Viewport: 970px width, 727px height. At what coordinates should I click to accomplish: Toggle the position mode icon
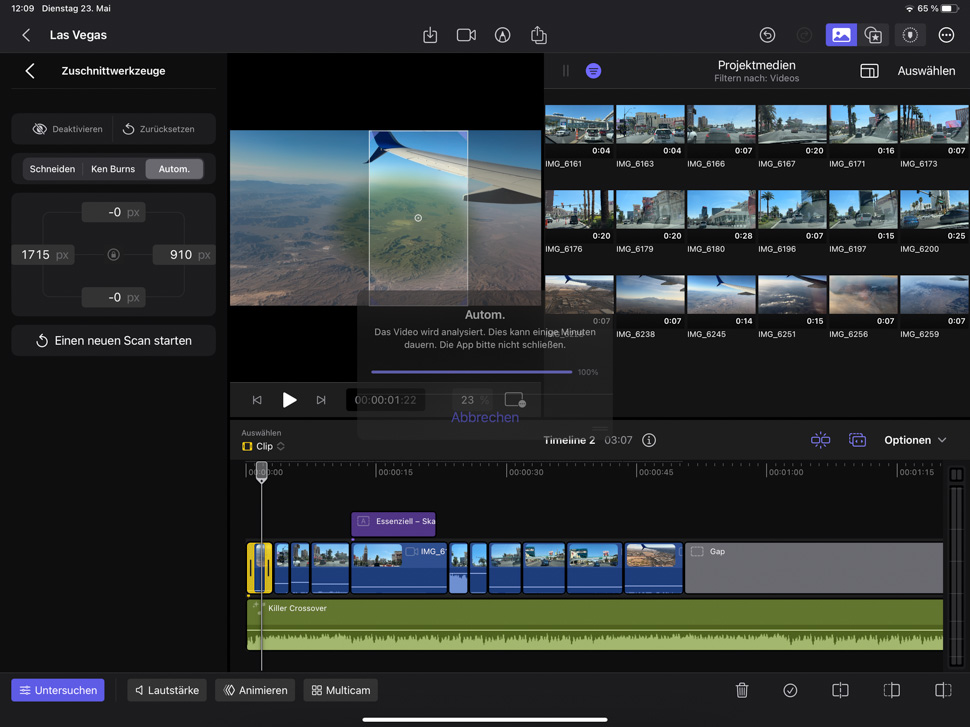pos(857,440)
